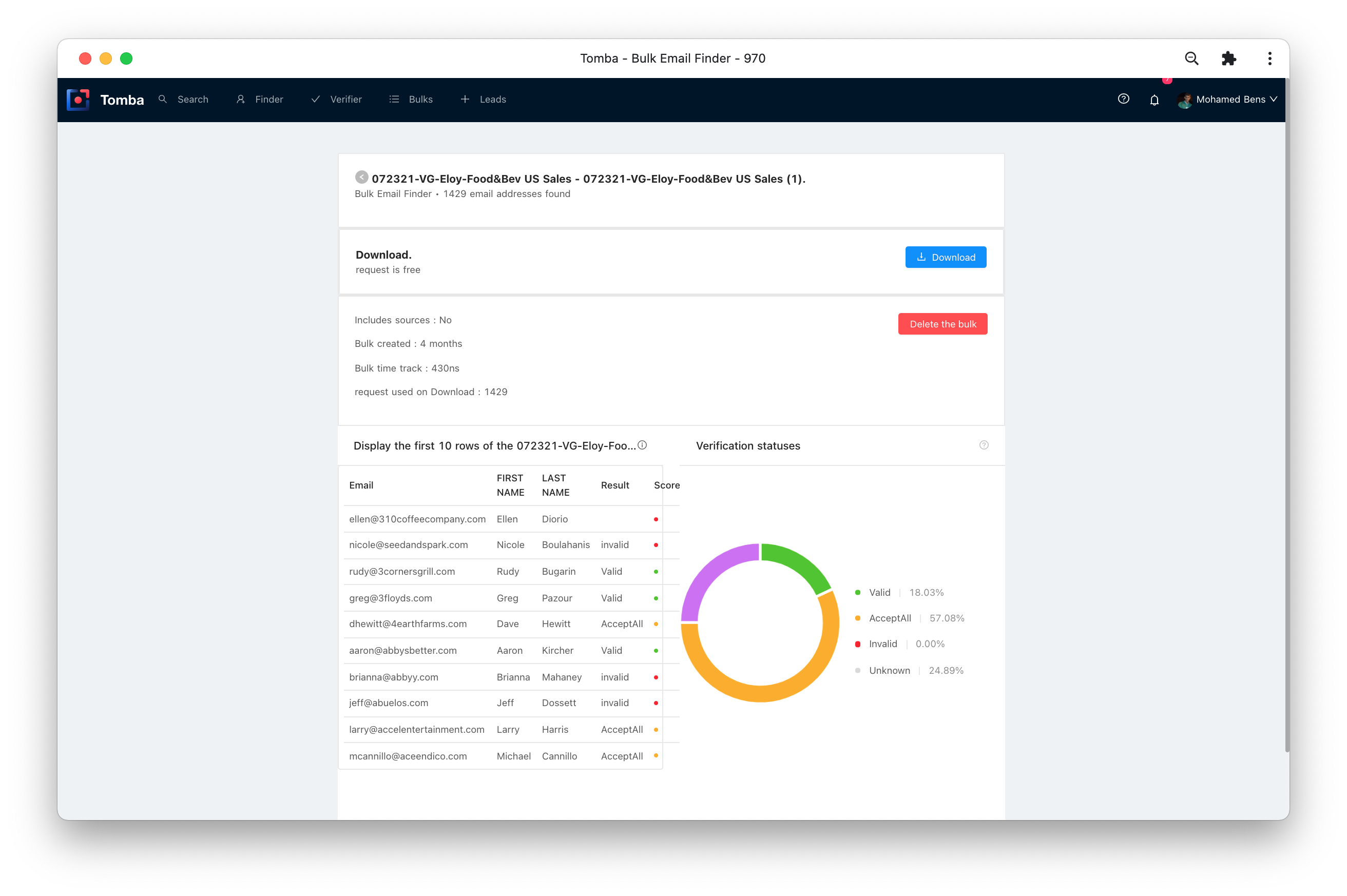
Task: Click help icon in Verification statuses panel
Action: pyautogui.click(x=984, y=445)
